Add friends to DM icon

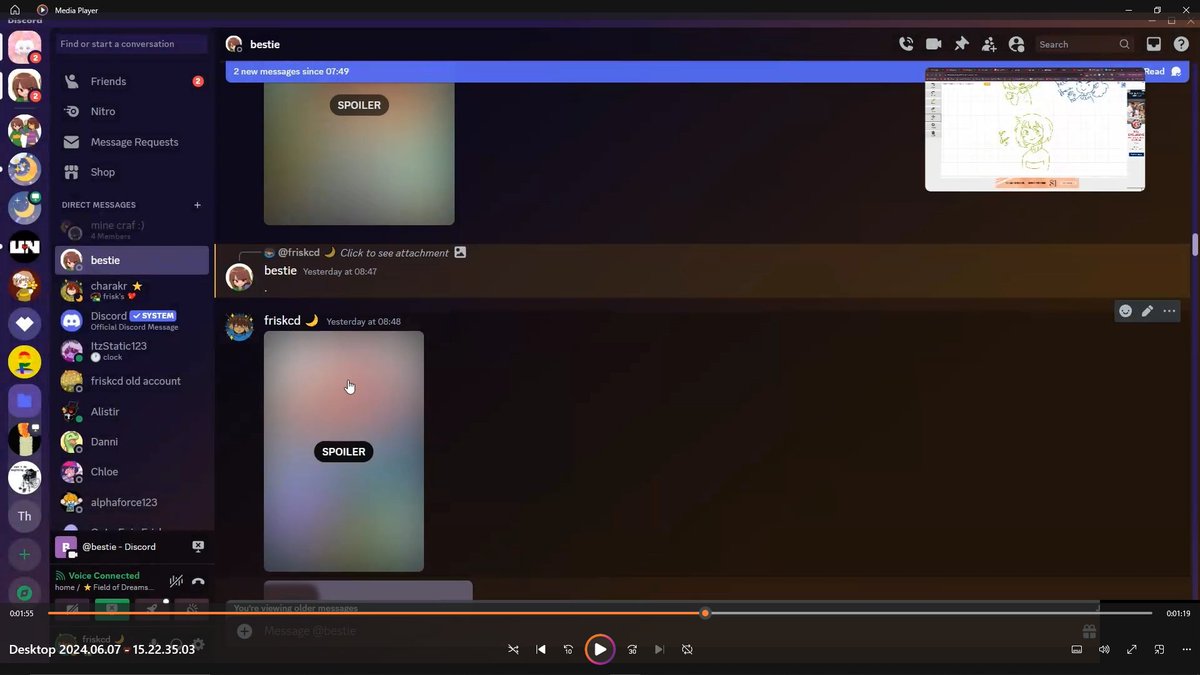click(x=989, y=44)
